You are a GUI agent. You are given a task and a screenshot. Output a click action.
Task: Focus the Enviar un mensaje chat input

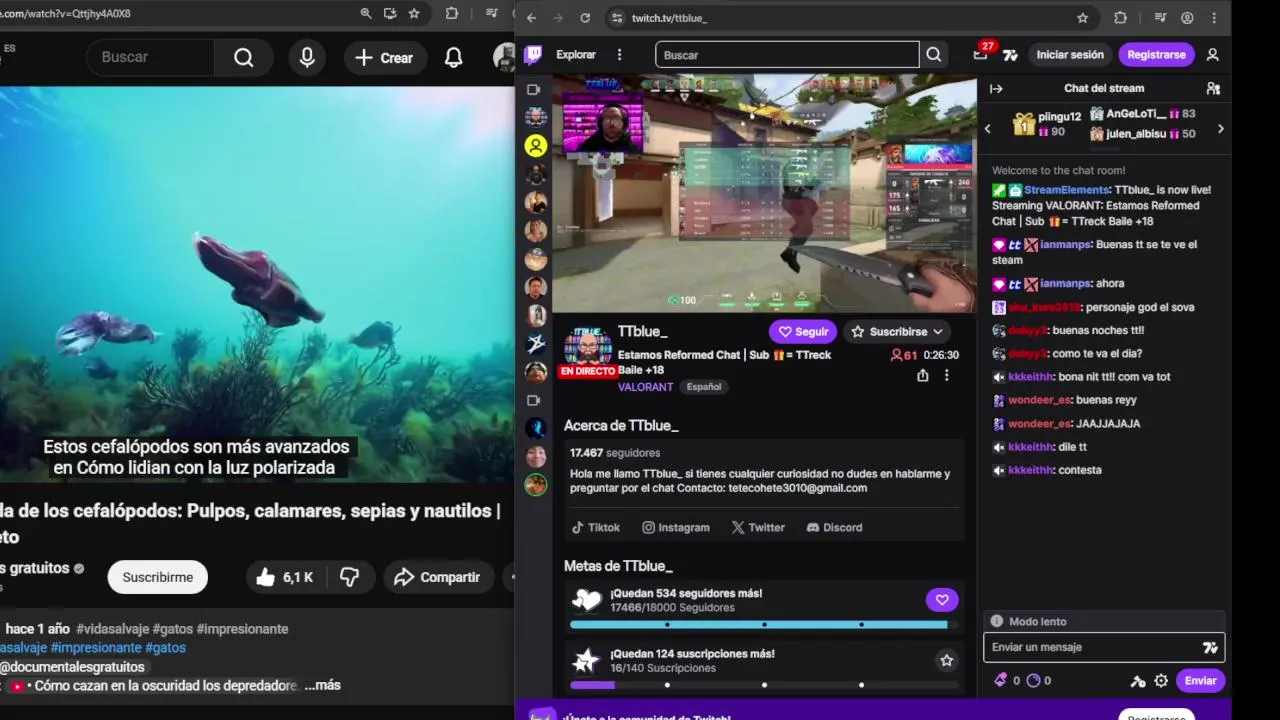point(1104,647)
